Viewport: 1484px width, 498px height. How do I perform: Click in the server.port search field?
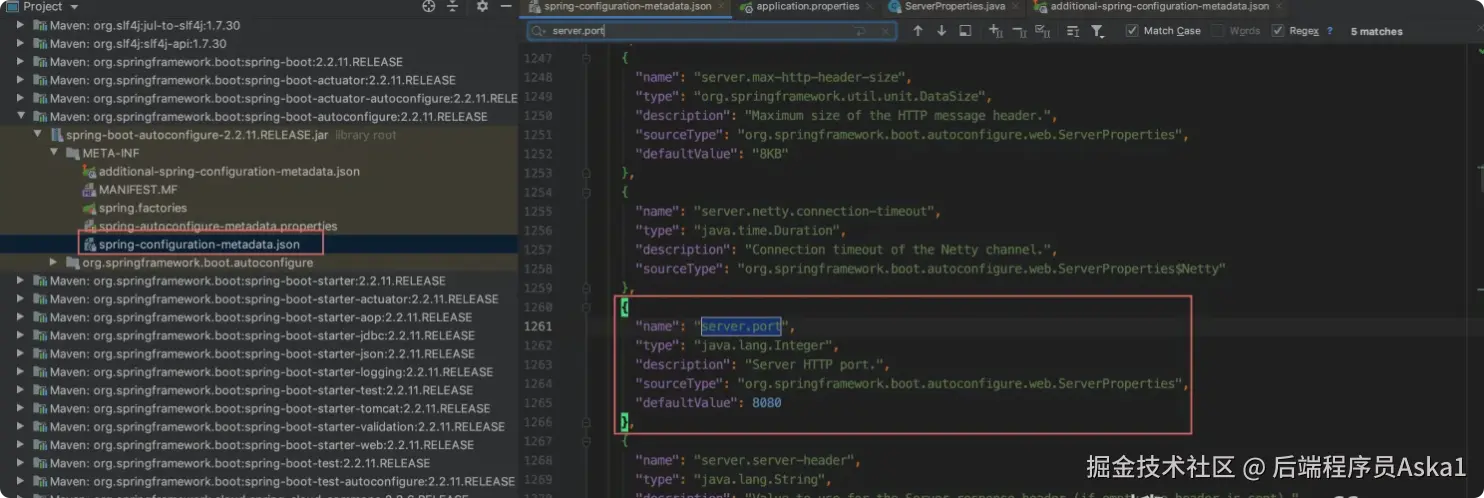(700, 31)
